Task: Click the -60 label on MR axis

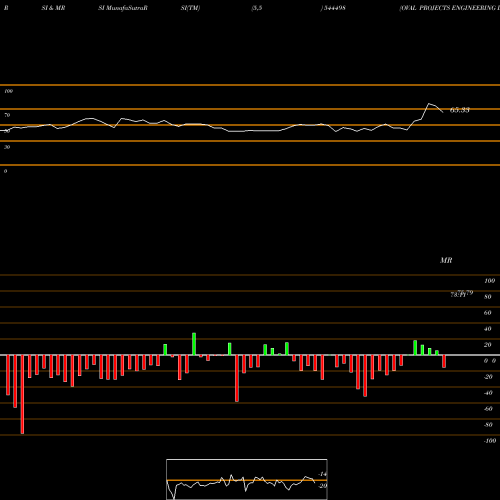Action: (x=488, y=409)
